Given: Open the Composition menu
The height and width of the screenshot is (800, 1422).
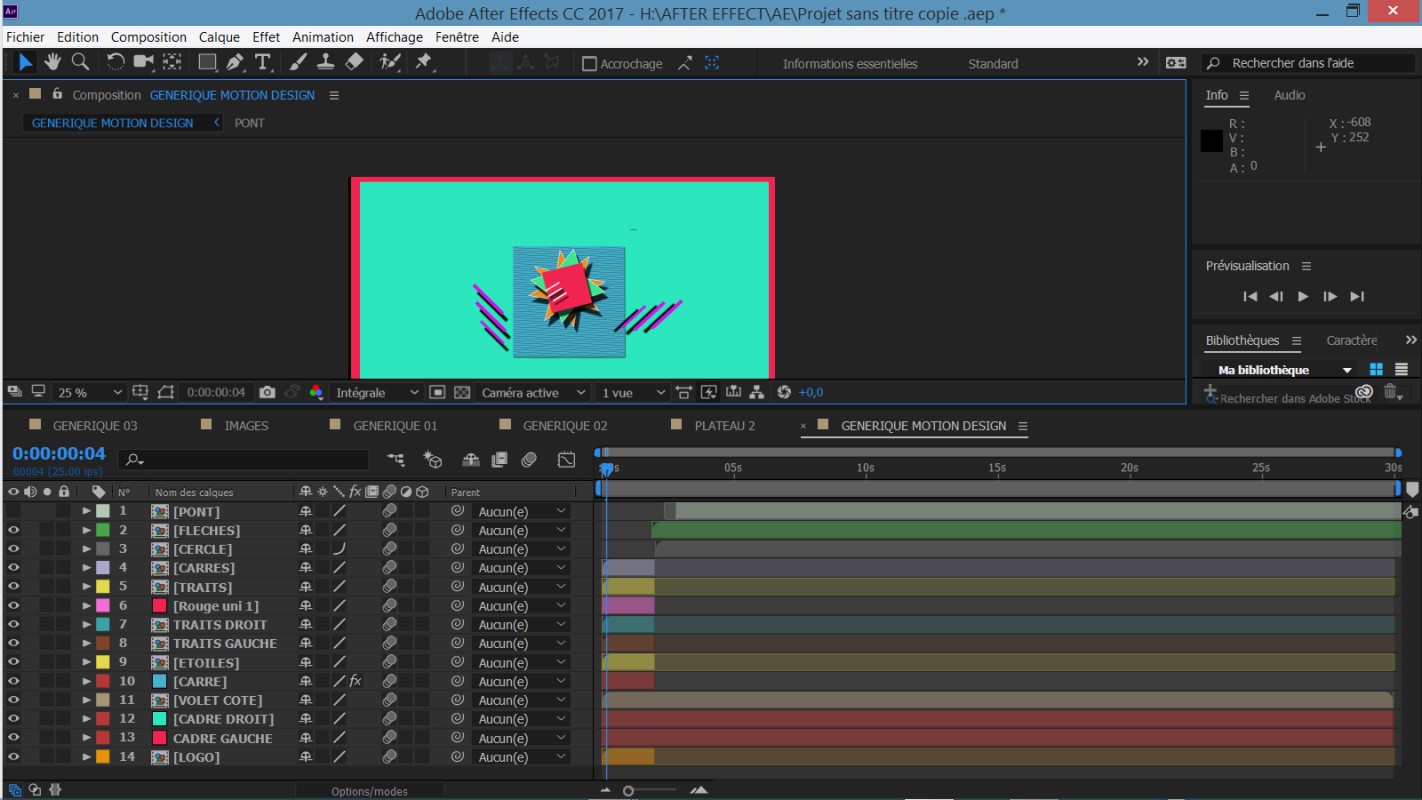Looking at the screenshot, I should (149, 37).
